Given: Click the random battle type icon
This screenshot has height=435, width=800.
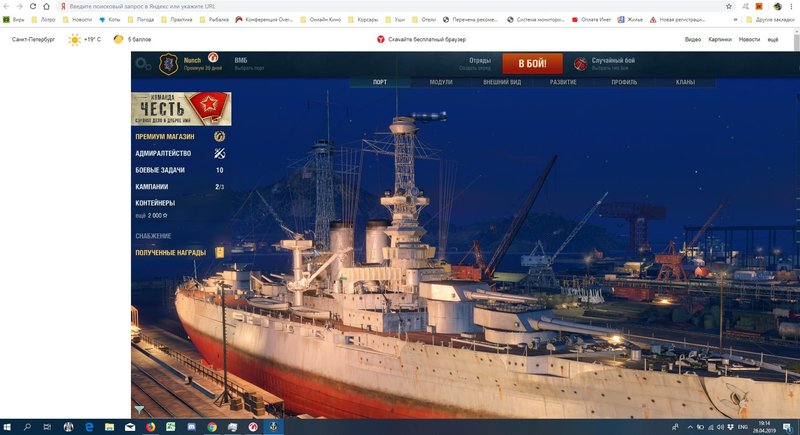Looking at the screenshot, I should coord(581,64).
